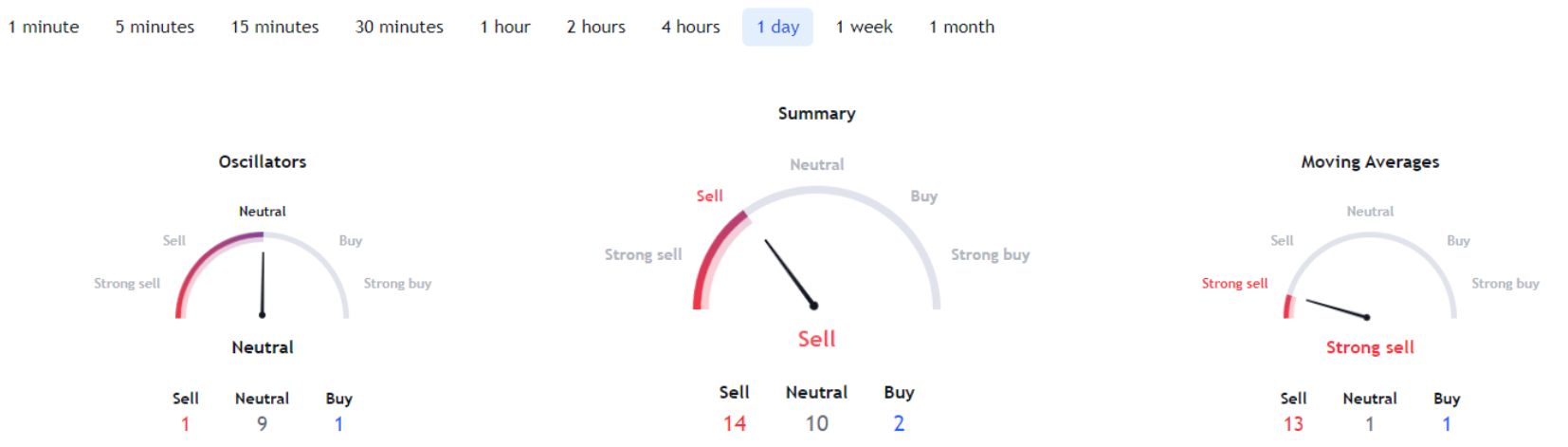Select the 1 minute timeframe tab
The image size is (1568, 447).
[44, 27]
